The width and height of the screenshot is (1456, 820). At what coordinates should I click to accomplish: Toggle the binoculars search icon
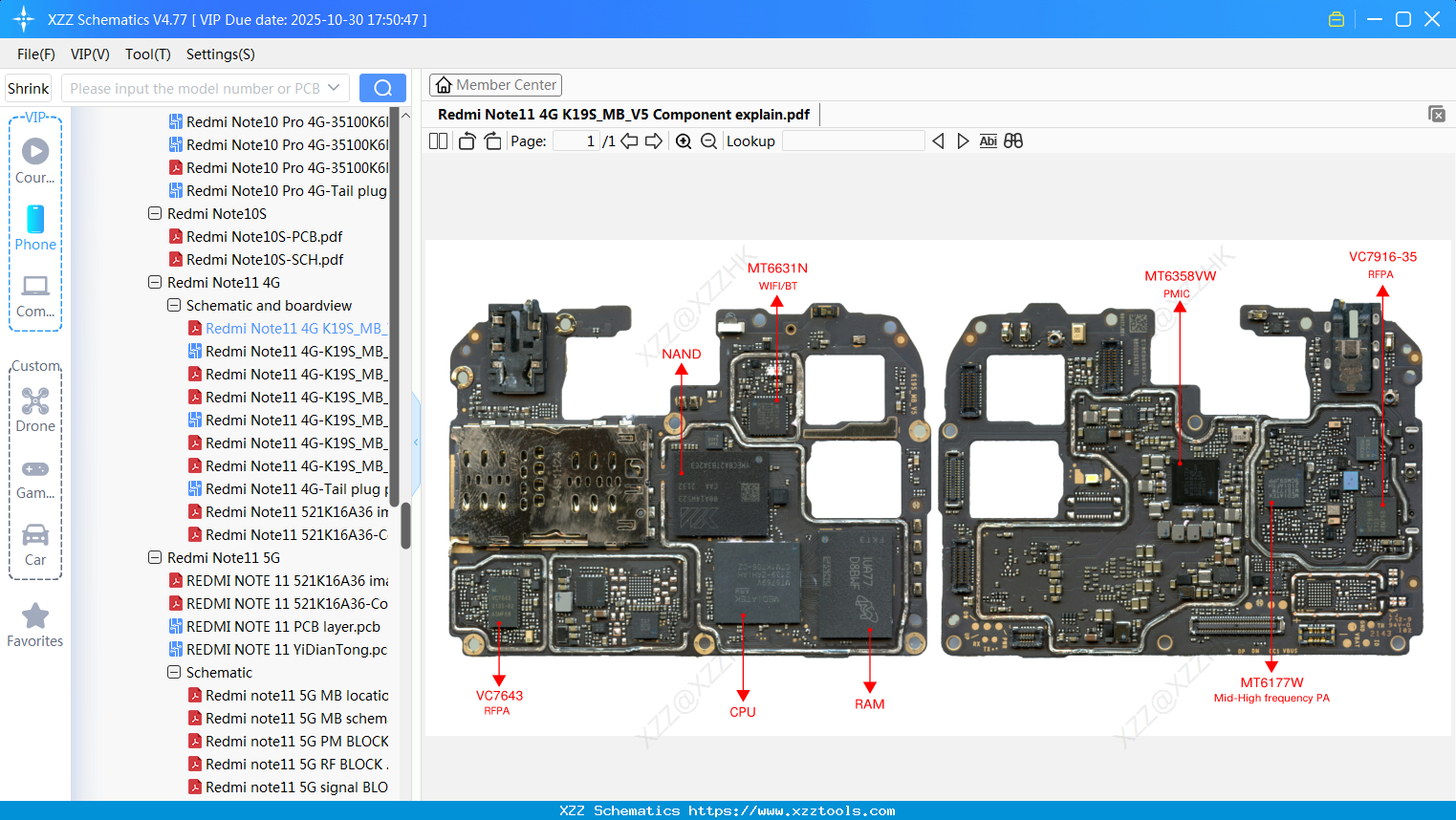coord(1013,140)
